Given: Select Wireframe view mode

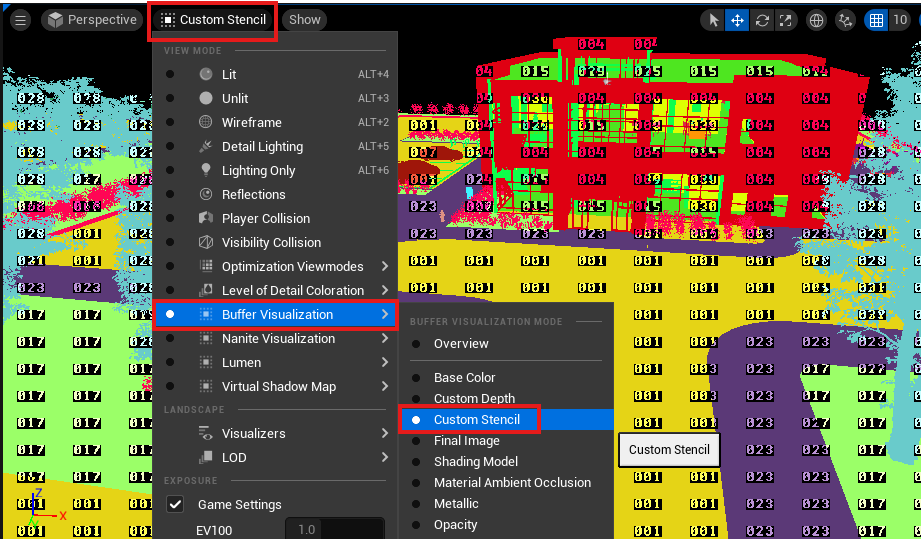Looking at the screenshot, I should pyautogui.click(x=251, y=123).
